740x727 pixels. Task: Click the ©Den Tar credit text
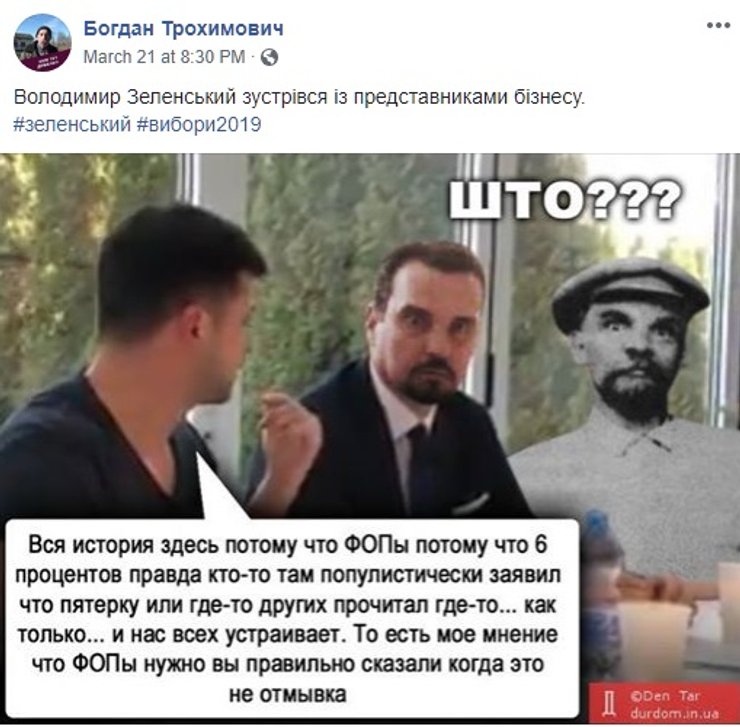(x=665, y=696)
